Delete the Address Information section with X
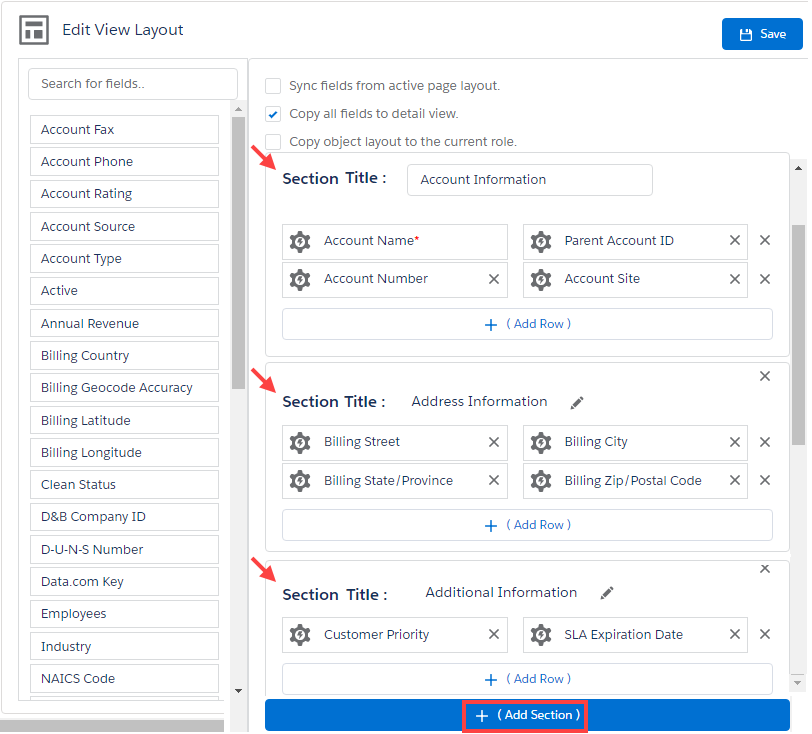Image resolution: width=812 pixels, height=734 pixels. pyautogui.click(x=765, y=376)
